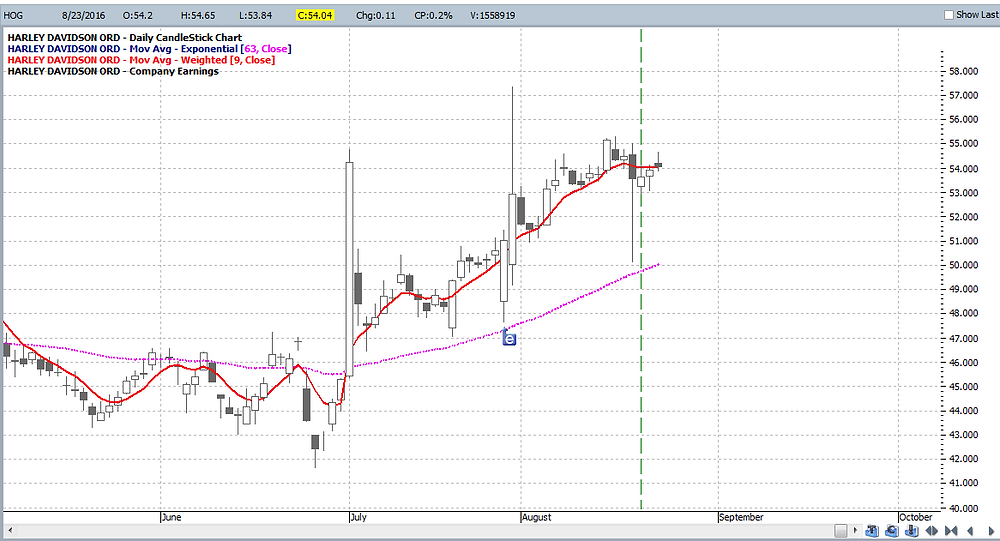The height and width of the screenshot is (541, 1000).
Task: Click the CP:0.2% value
Action: pos(433,15)
